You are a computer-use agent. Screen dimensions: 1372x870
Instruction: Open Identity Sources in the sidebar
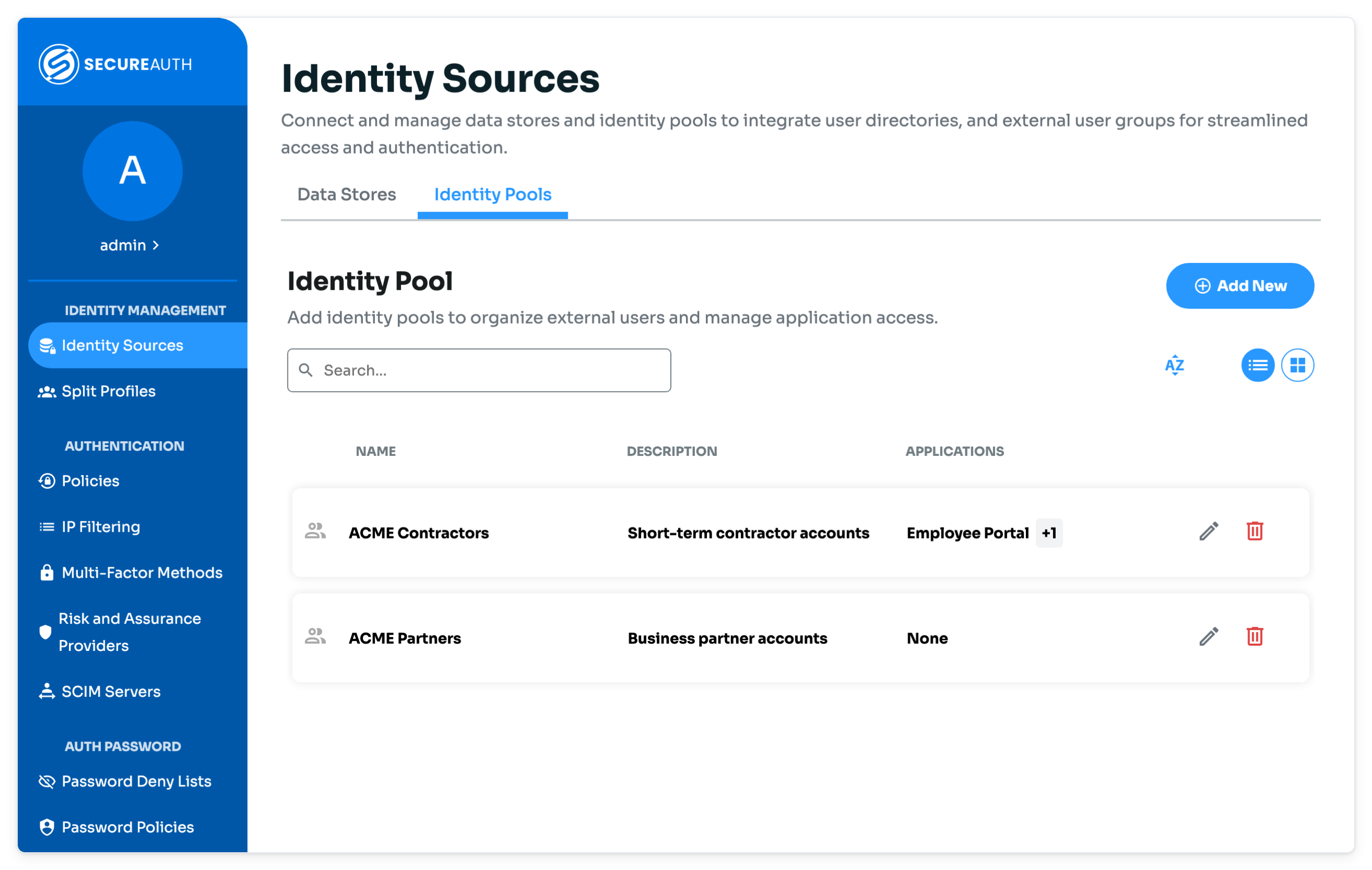pos(138,345)
